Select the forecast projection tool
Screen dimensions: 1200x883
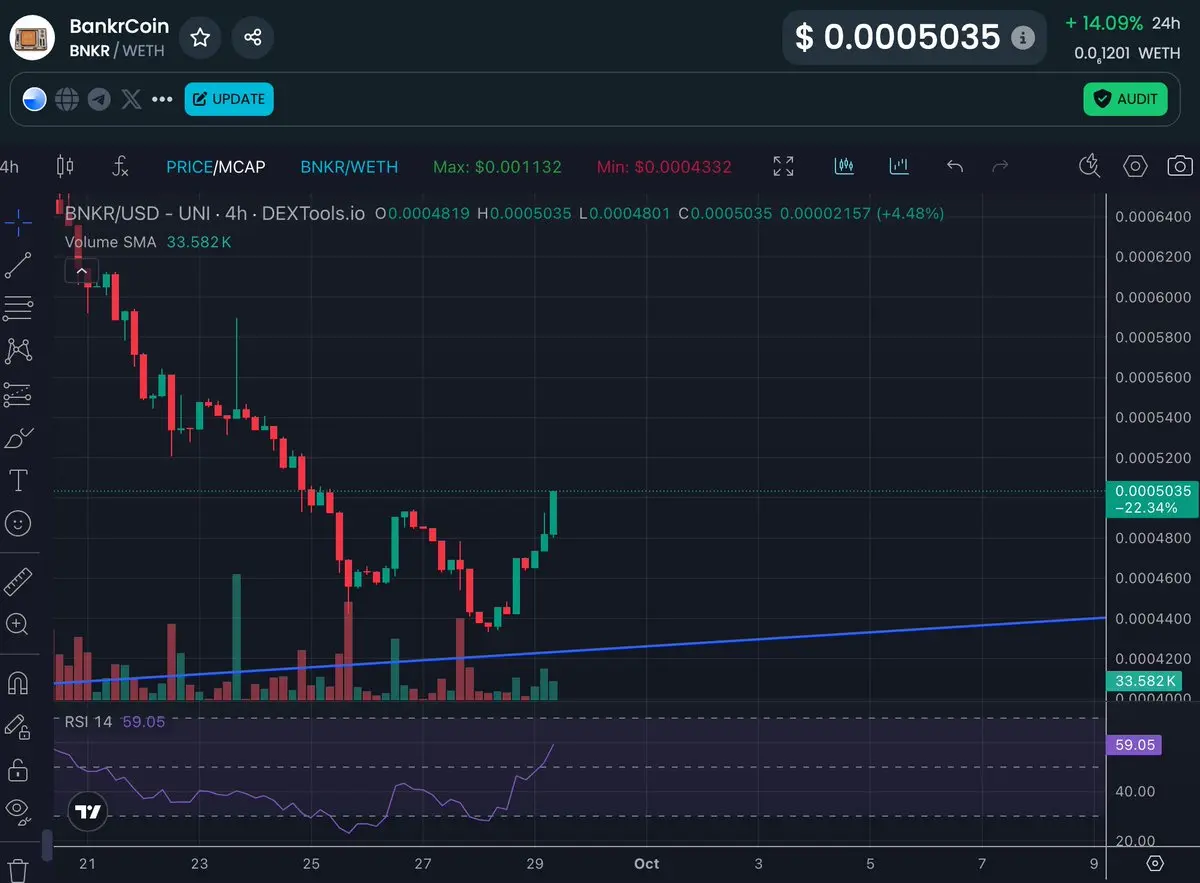18,395
